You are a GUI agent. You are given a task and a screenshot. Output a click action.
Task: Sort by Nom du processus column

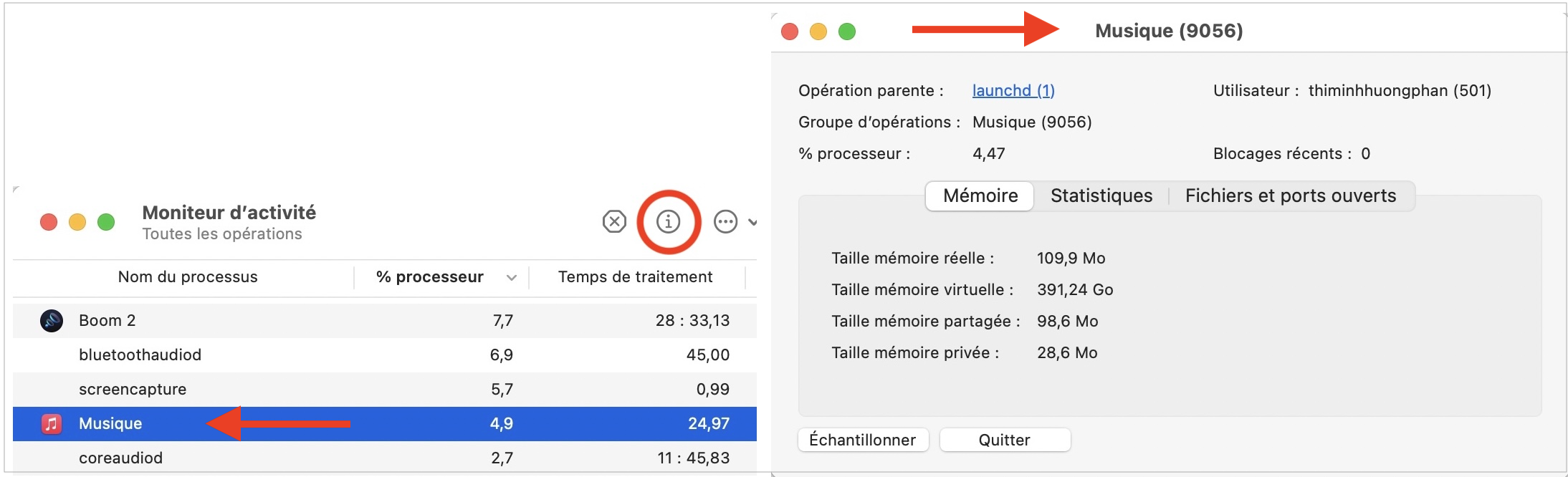(188, 277)
